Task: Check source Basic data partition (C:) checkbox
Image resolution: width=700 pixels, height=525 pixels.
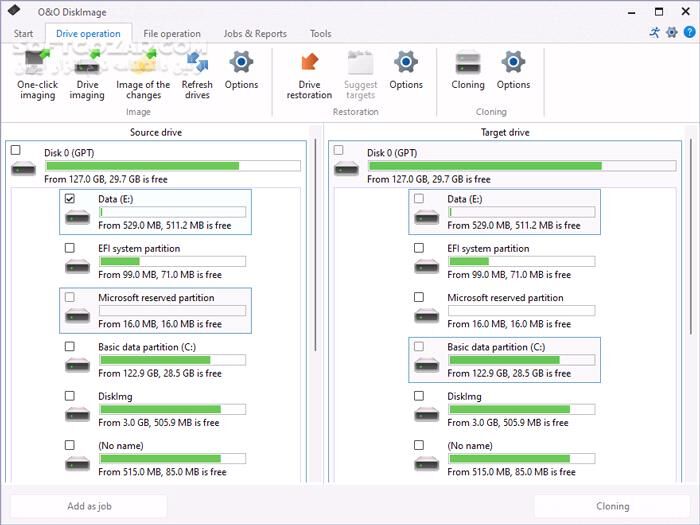Action: coord(70,346)
